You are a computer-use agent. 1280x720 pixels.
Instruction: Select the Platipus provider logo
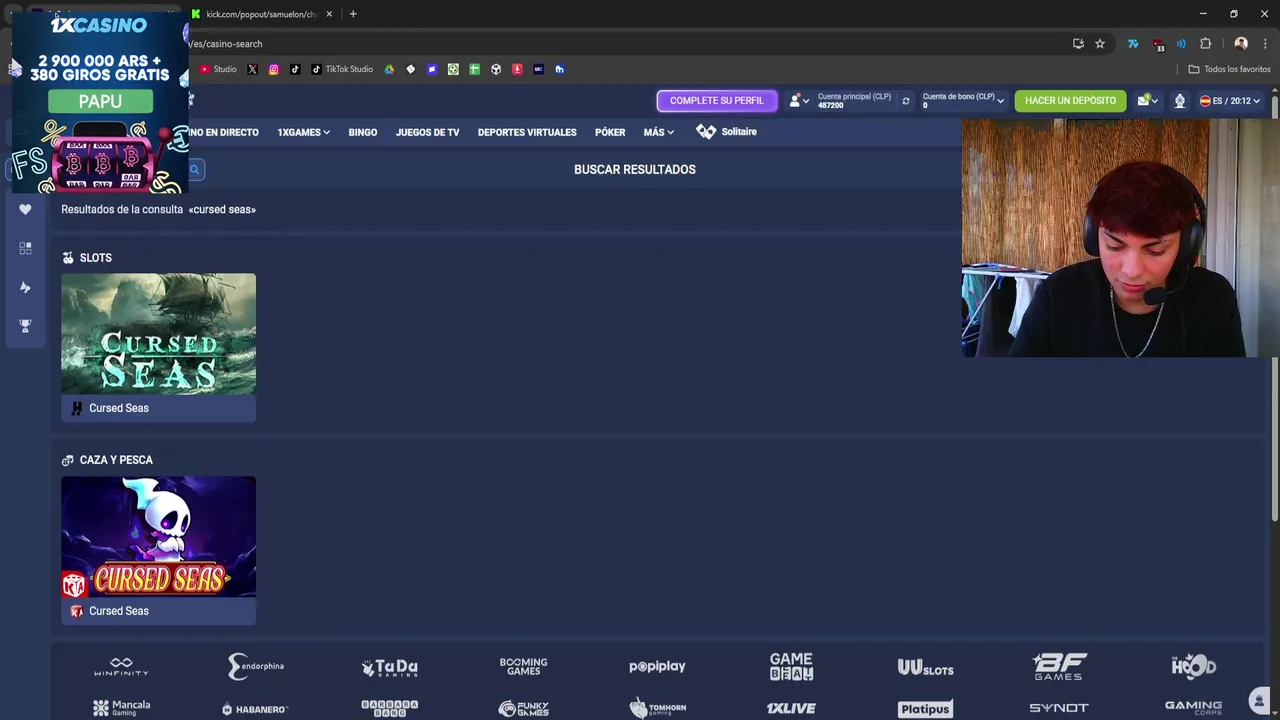(x=925, y=709)
